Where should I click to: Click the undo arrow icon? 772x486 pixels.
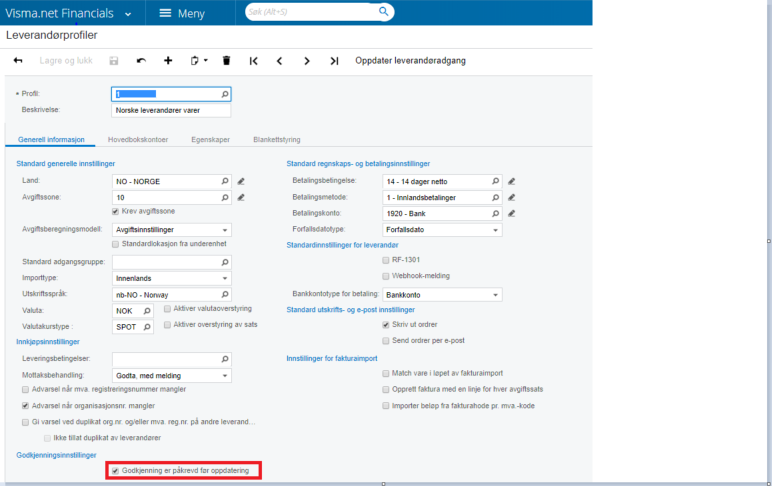[141, 61]
